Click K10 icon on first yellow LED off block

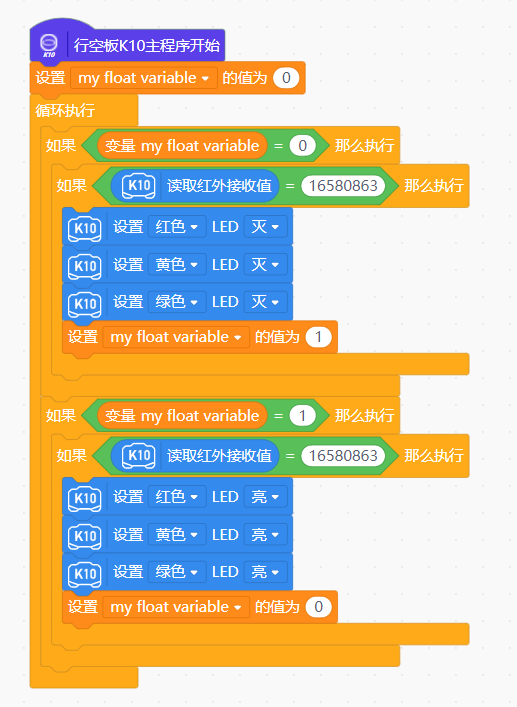(85, 266)
